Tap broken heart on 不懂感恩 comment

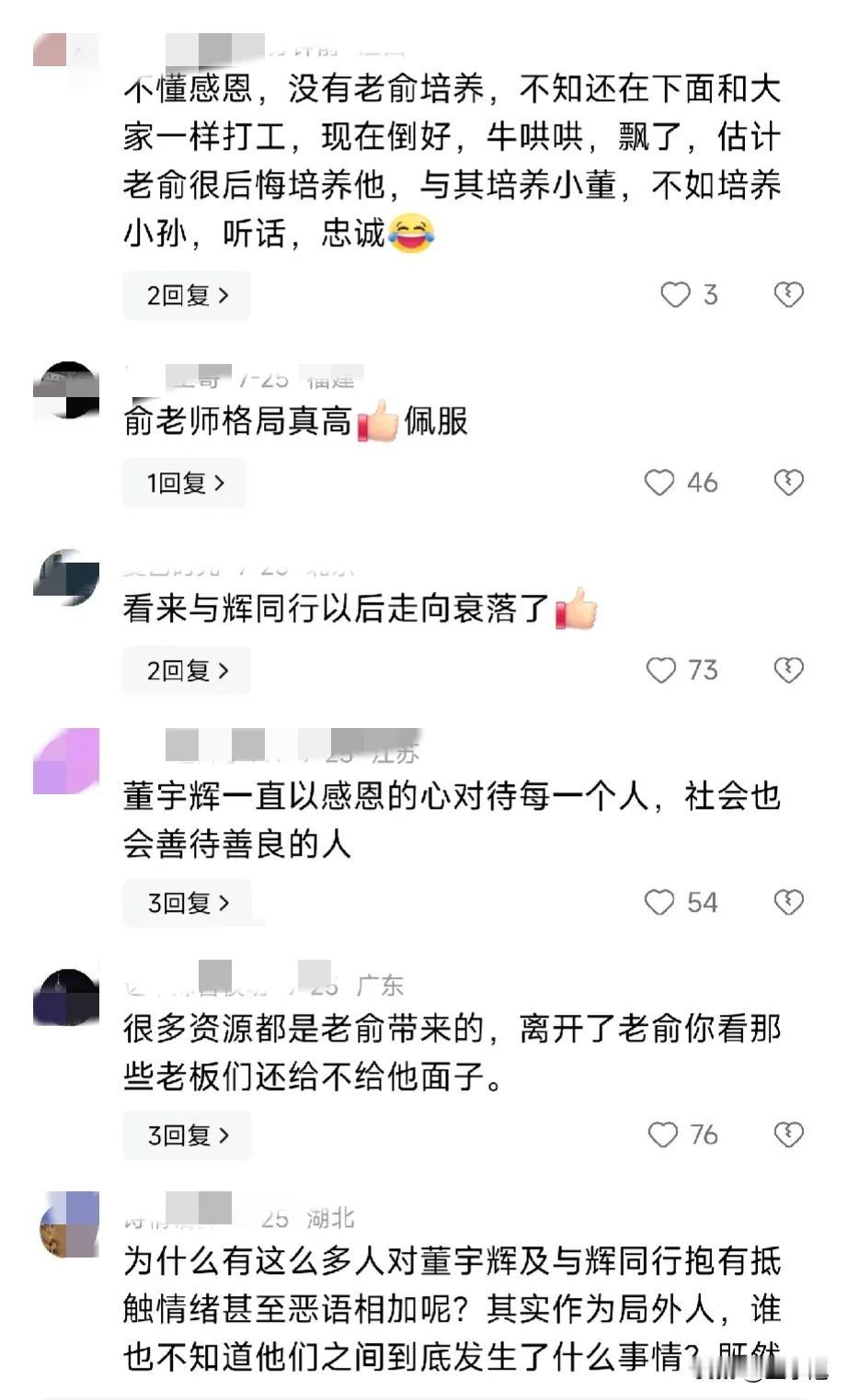[x=788, y=295]
